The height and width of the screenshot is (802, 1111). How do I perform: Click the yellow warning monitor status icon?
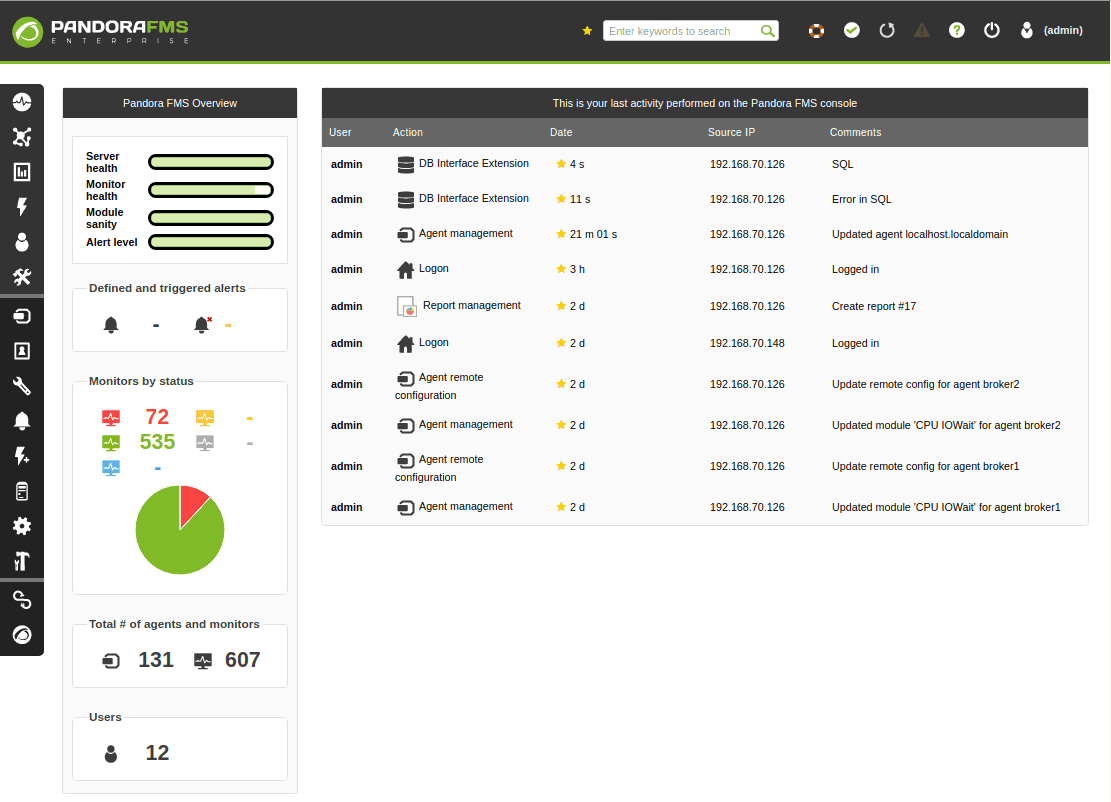[x=205, y=418]
